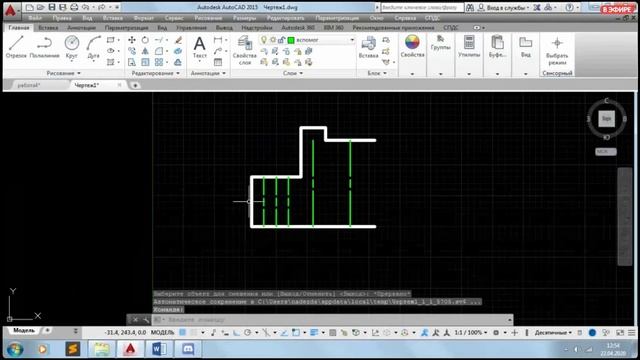The height and width of the screenshot is (360, 640).
Task: Click the Rotate tool icon
Action: [x=145, y=40]
